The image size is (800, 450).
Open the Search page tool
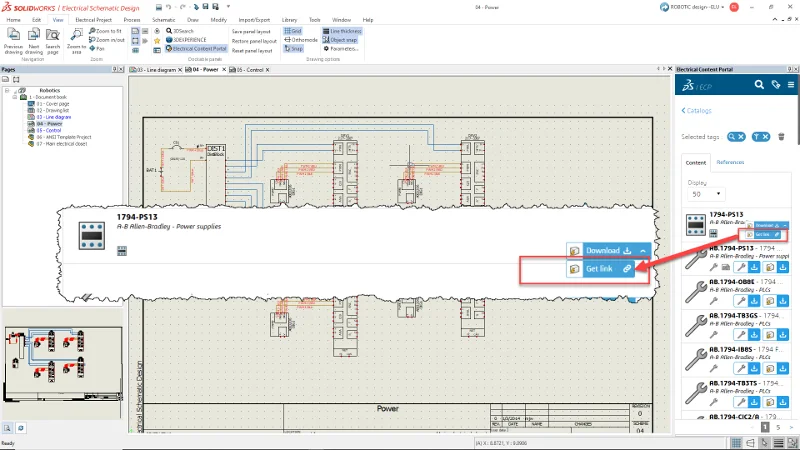point(52,36)
